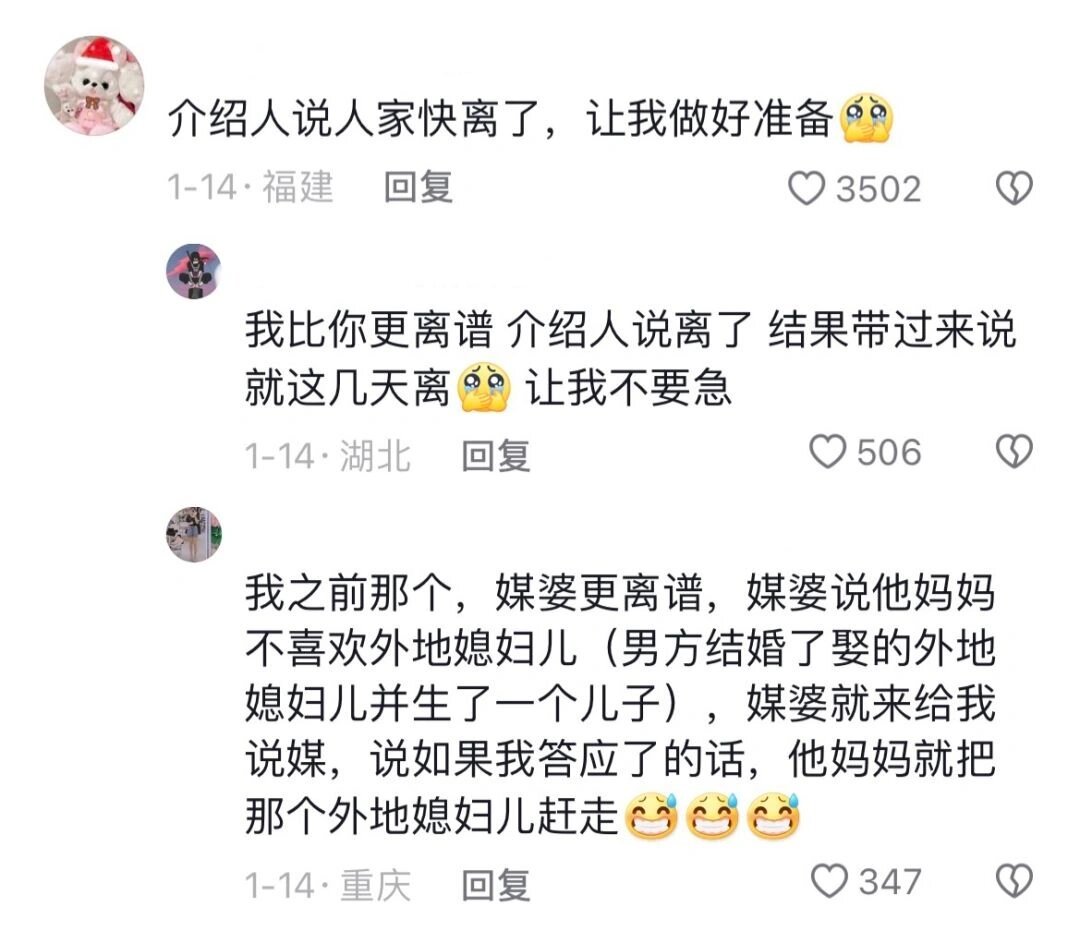Open the Hubei commenter's avatar
The height and width of the screenshot is (931, 1080).
(194, 271)
